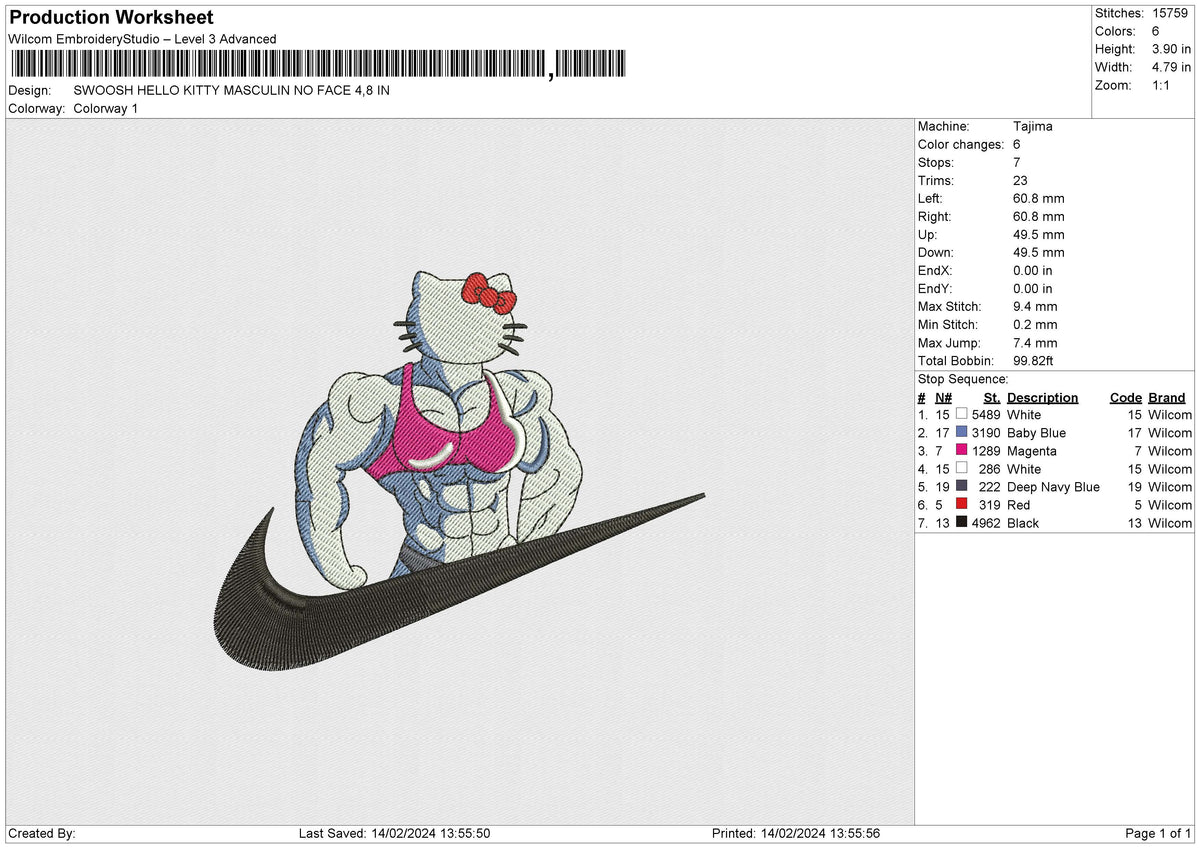Click the 'Description' column header
The width and height of the screenshot is (1200, 848).
(1043, 397)
